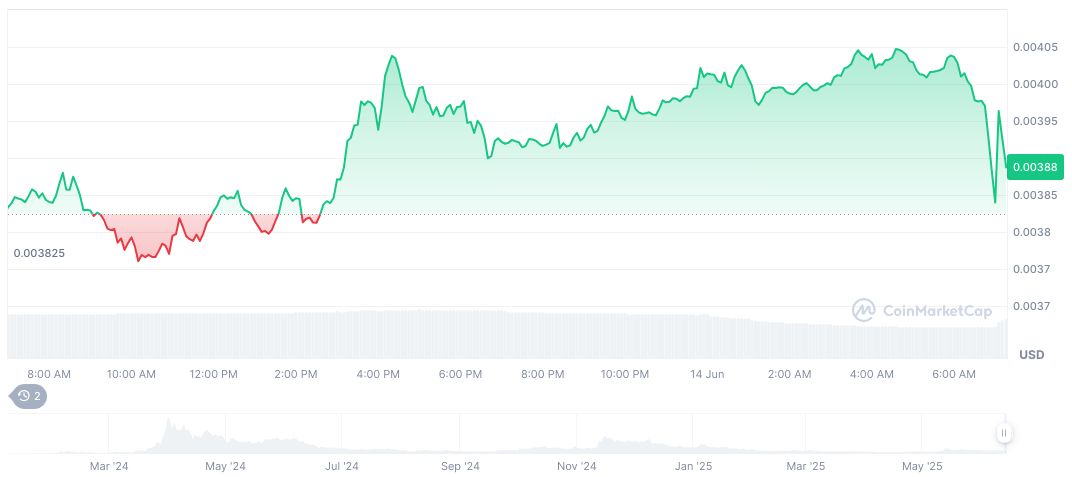Select Nov '24 in the overview timeline
The height and width of the screenshot is (477, 1072).
click(576, 466)
